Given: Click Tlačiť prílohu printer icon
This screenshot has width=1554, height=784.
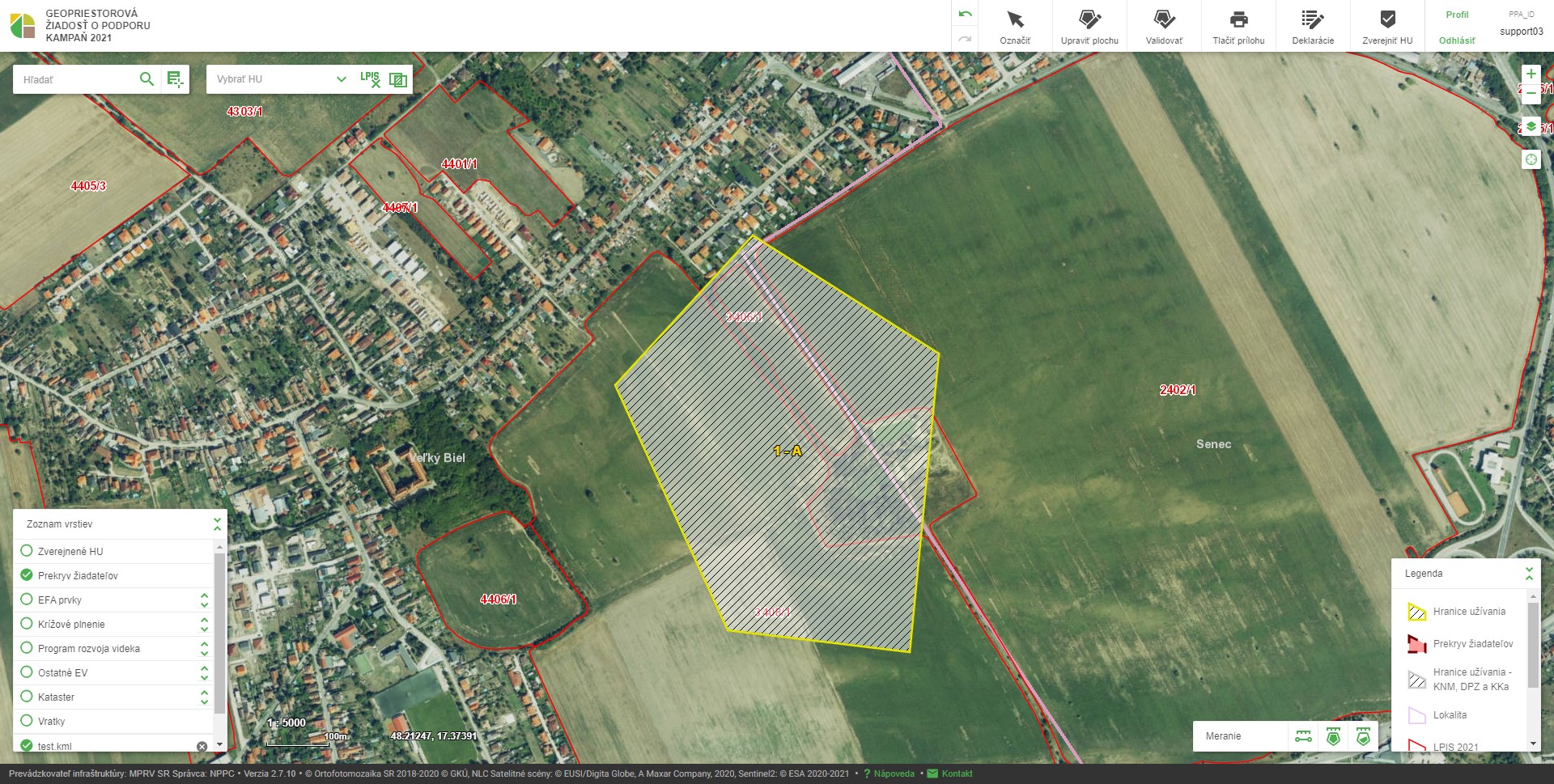Looking at the screenshot, I should pos(1238,19).
